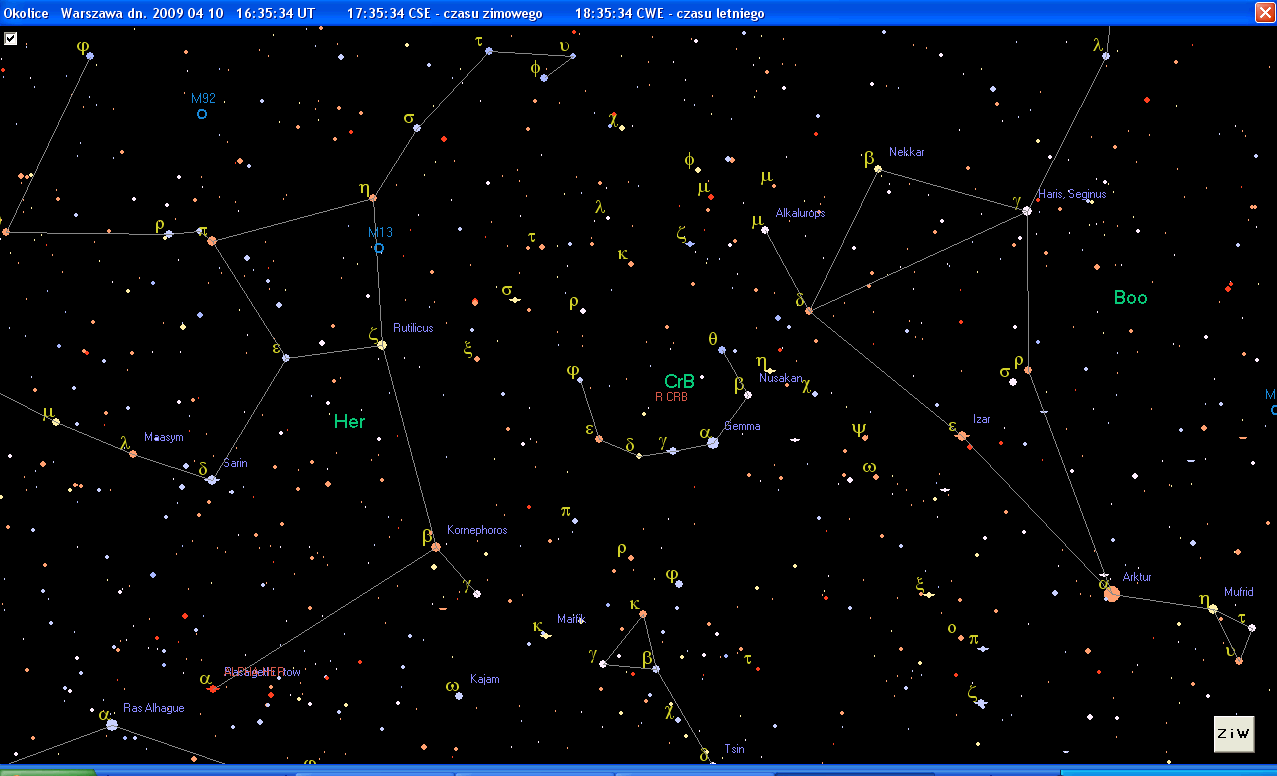Click the 'Boo' constellation label
Screen dimensions: 1277x776
point(1131,298)
